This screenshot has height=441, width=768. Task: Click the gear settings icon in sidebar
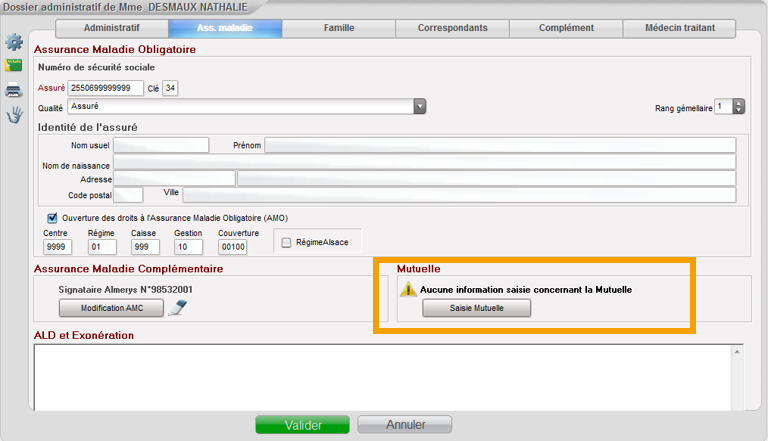[x=14, y=42]
